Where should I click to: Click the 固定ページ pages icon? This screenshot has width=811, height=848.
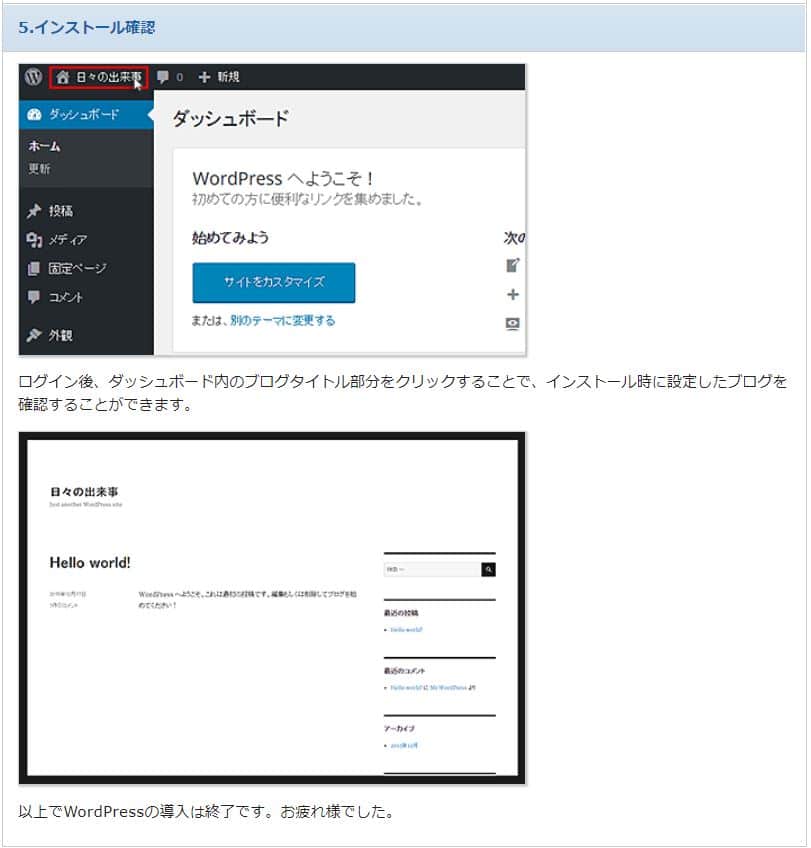(35, 268)
